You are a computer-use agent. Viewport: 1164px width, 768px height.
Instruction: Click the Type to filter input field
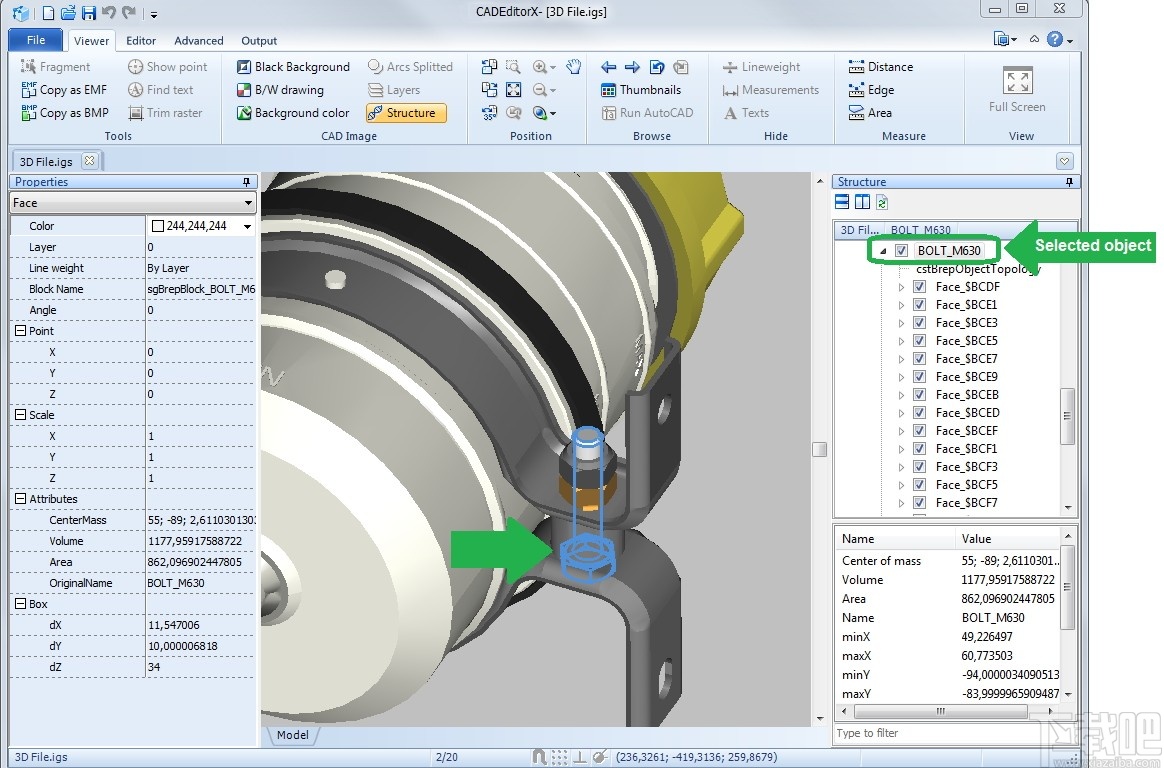coord(950,733)
